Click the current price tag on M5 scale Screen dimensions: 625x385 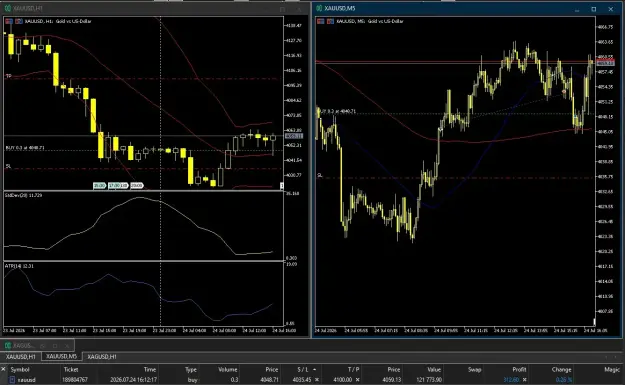click(605, 63)
